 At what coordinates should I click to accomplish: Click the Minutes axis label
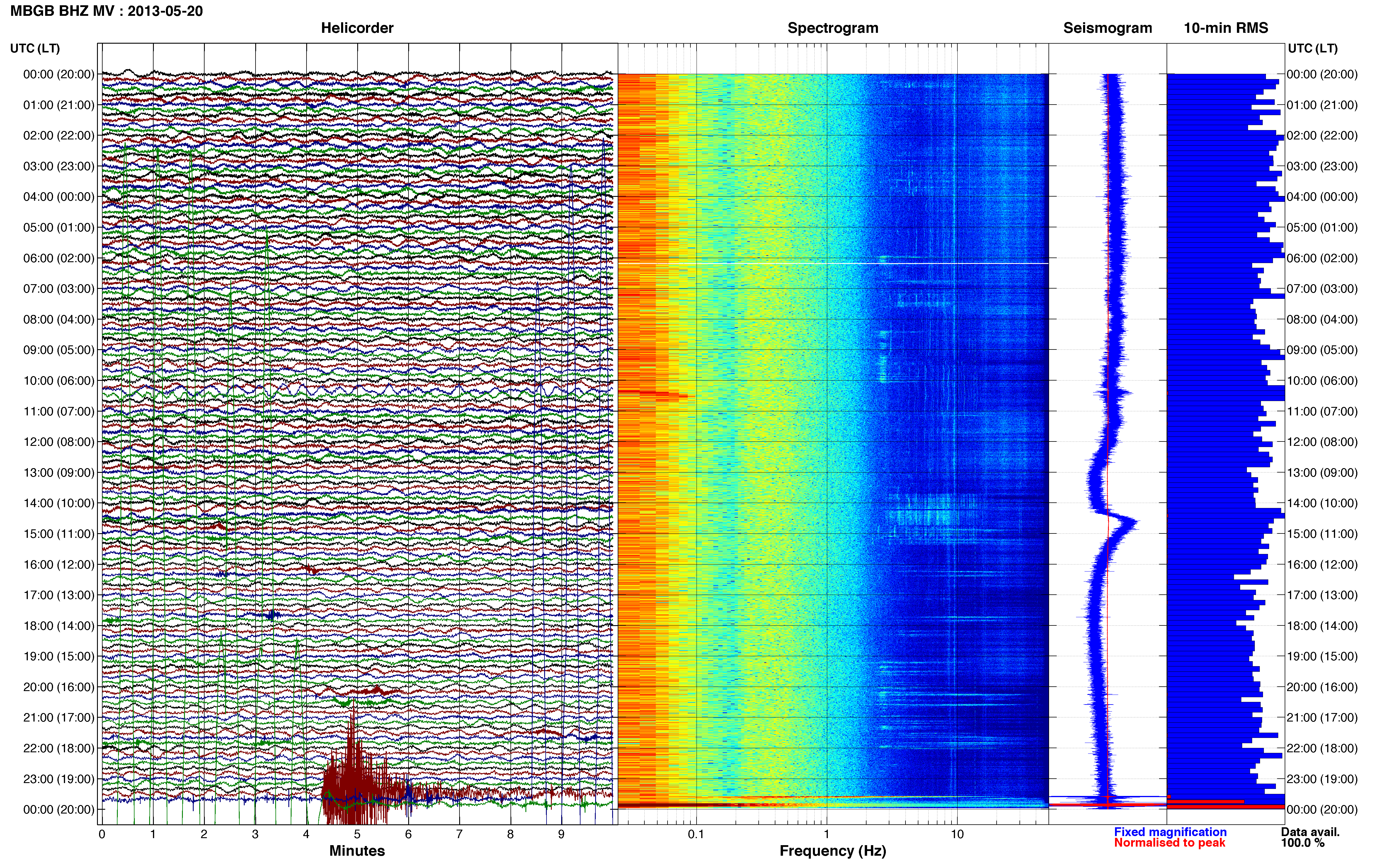click(357, 851)
